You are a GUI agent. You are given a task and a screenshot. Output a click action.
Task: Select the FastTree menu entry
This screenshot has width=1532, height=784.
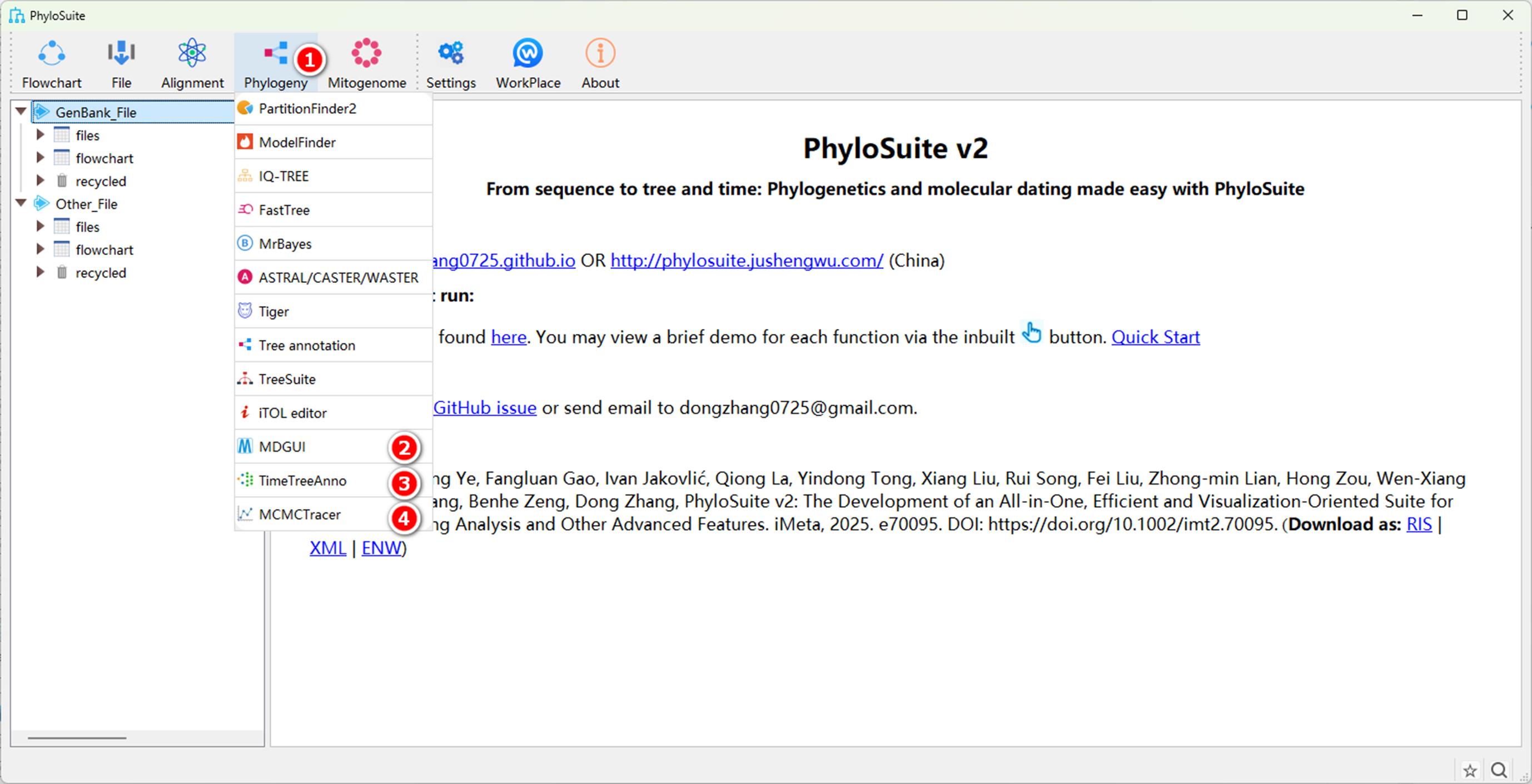pos(334,210)
